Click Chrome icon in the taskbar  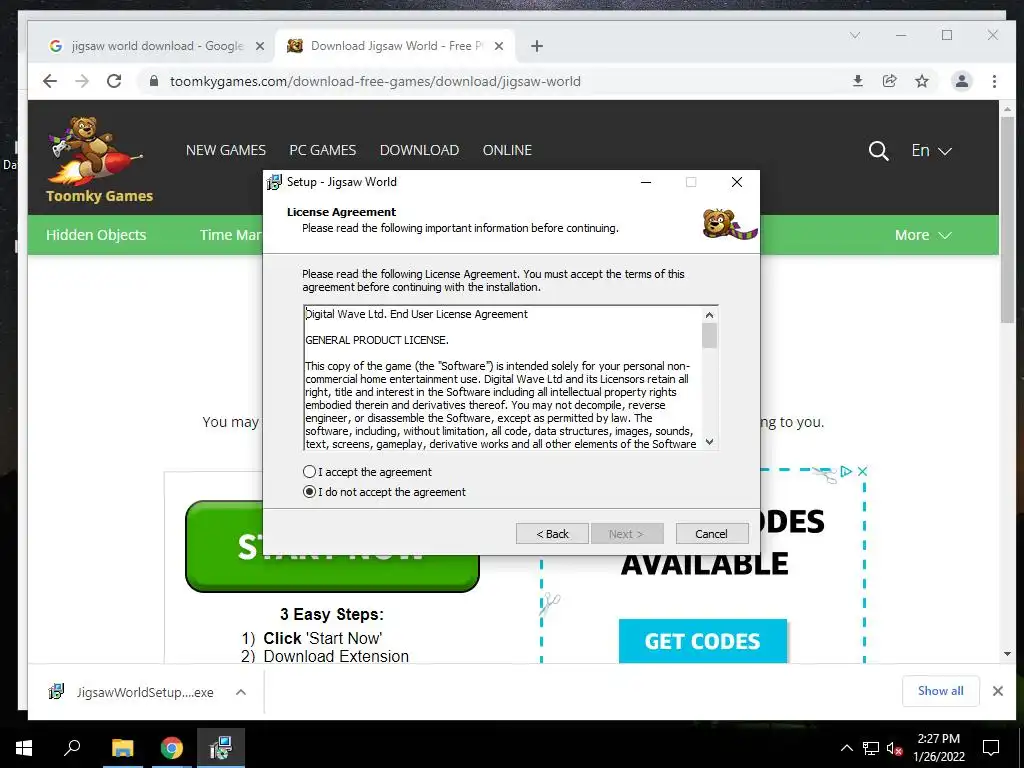172,748
